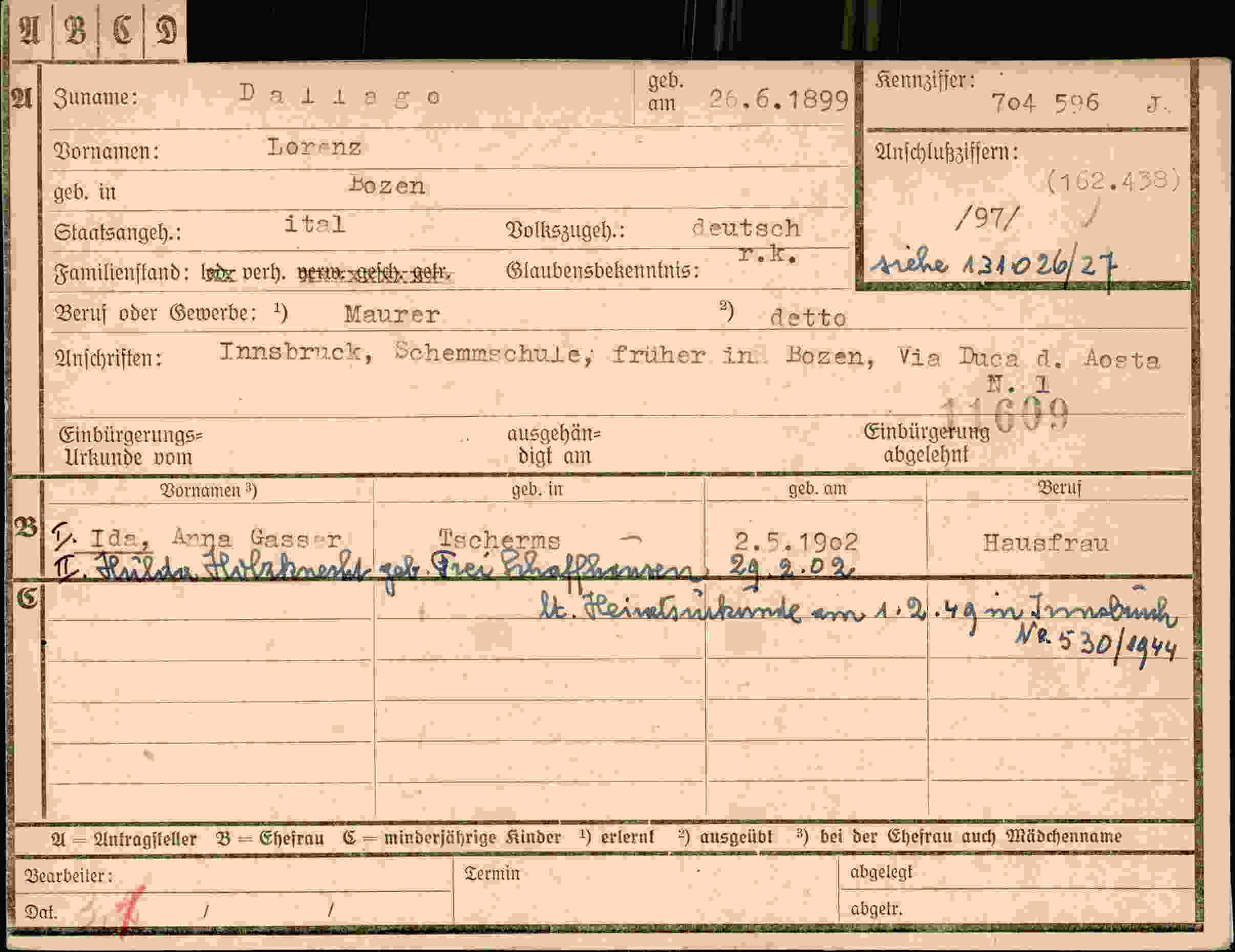Viewport: 1235px width, 952px height.
Task: Click the abgetr. label
Action: [x=876, y=908]
